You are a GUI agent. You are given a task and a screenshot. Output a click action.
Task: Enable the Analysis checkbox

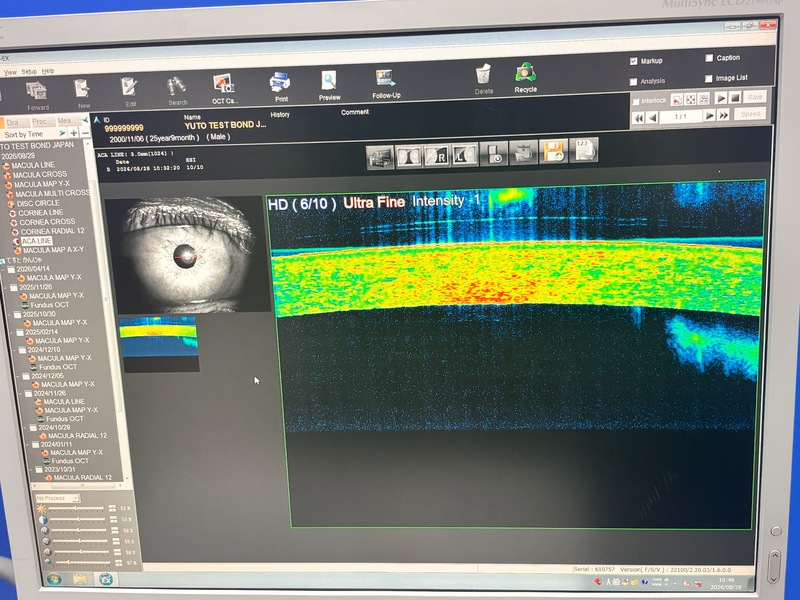tap(633, 82)
